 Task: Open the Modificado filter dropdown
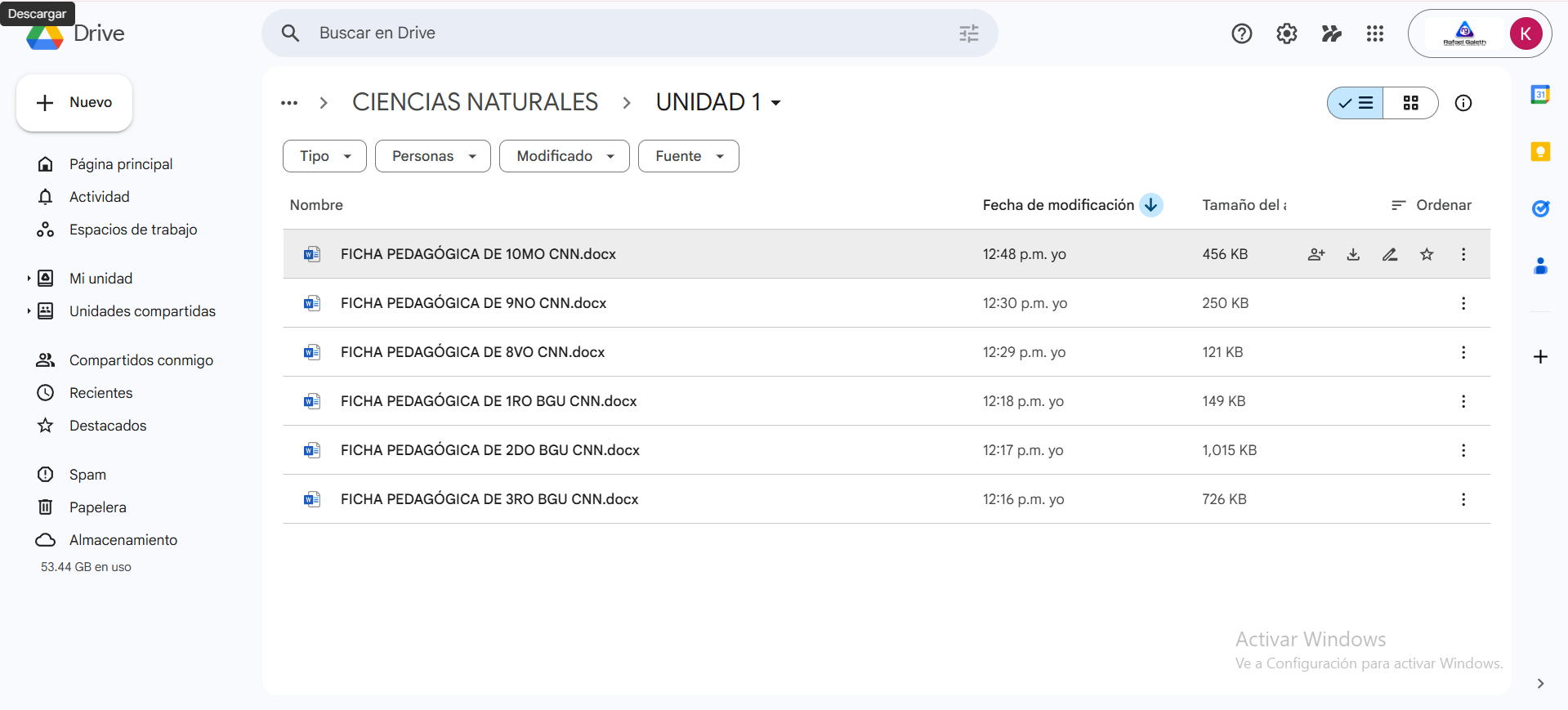coord(564,156)
